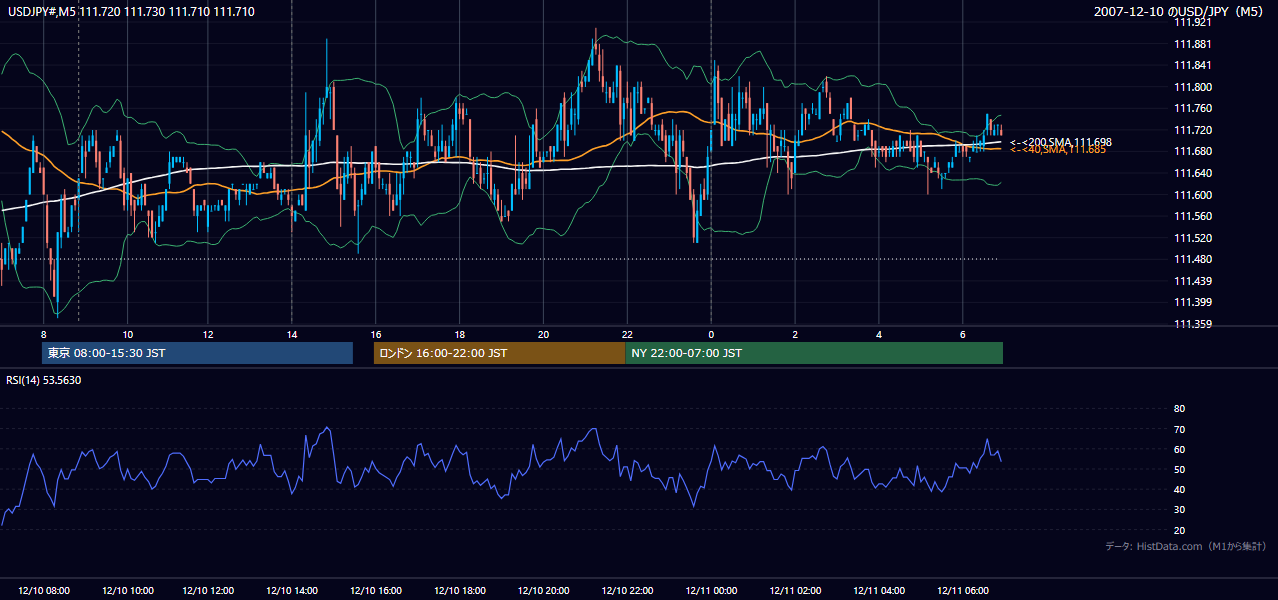The height and width of the screenshot is (600, 1278).
Task: Click the 12/10 22:00 time label
Action: [628, 591]
